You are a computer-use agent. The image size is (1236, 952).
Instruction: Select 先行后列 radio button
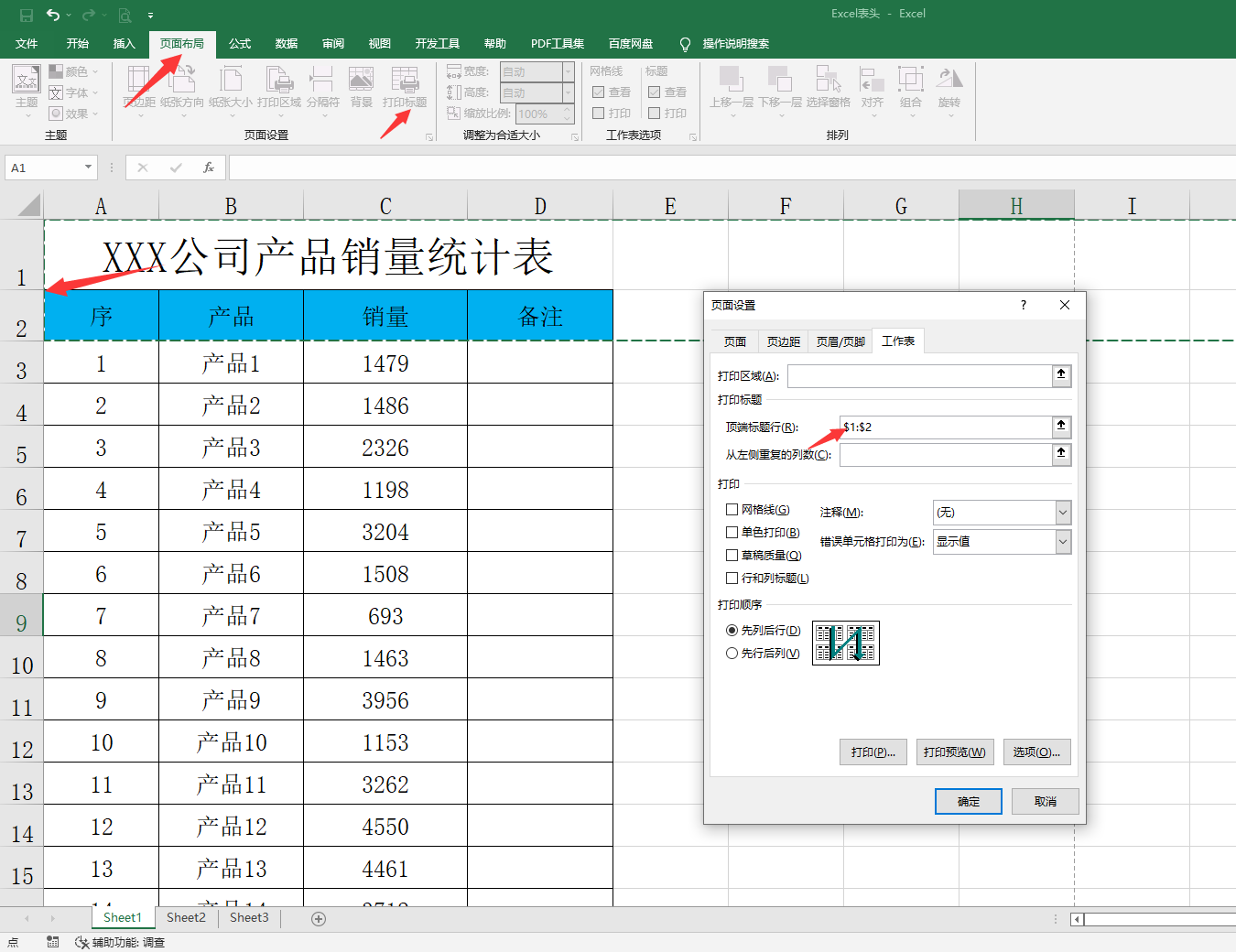(x=732, y=654)
